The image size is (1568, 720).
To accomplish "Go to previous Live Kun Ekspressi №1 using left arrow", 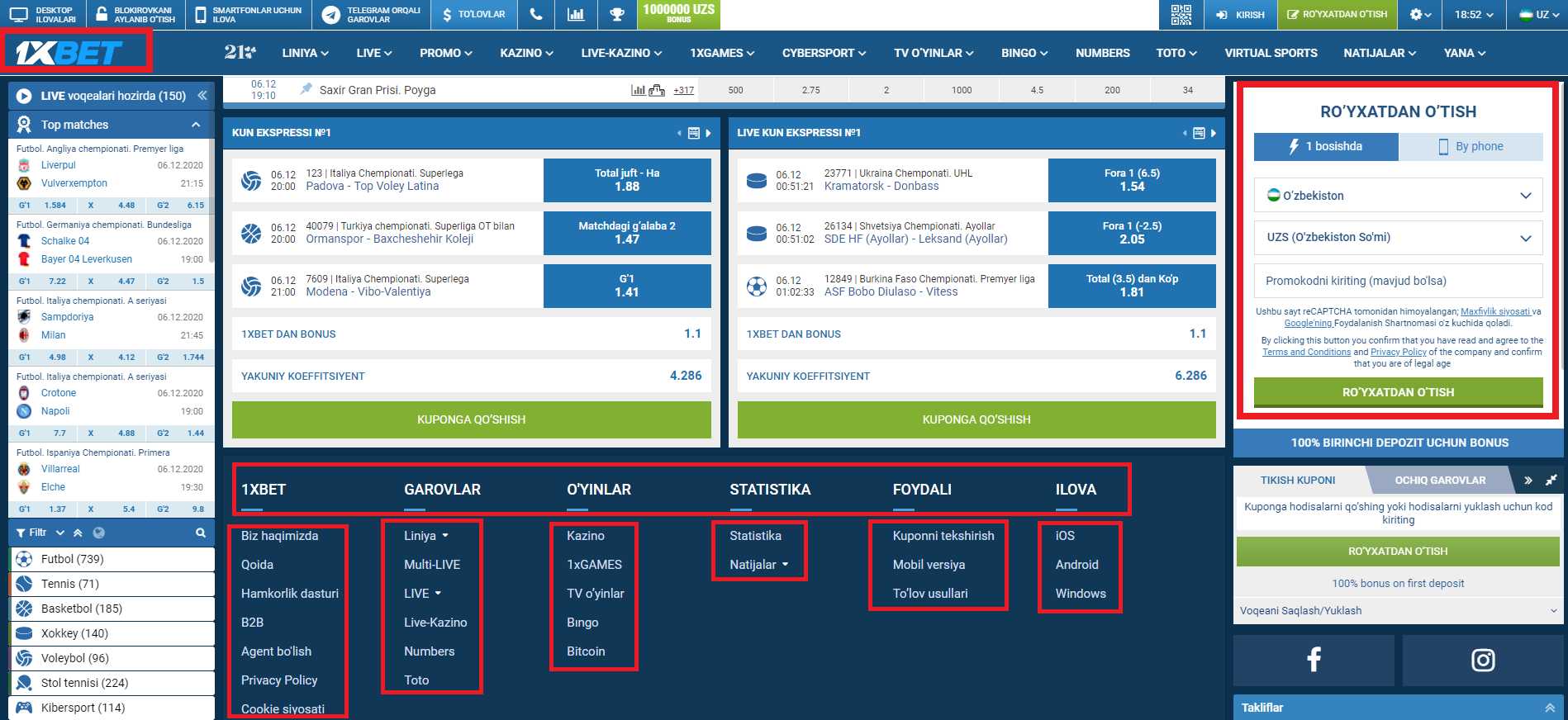I will click(x=1185, y=133).
